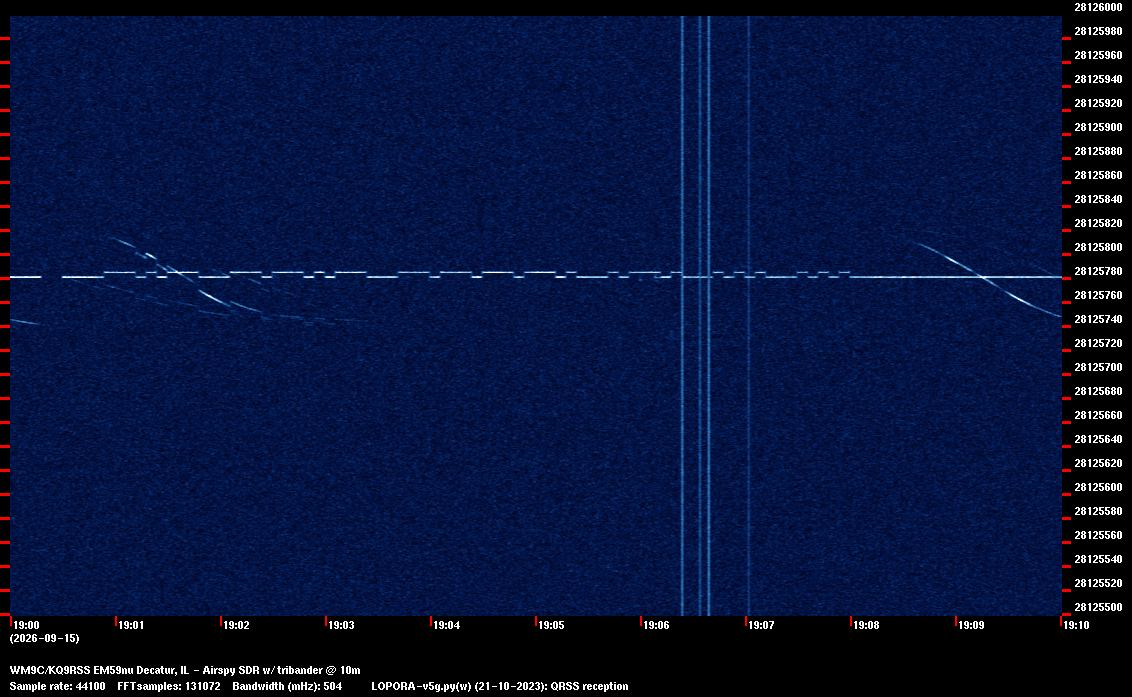The image size is (1132, 697).
Task: Click the WM9C/KQ9RSS station description text
Action: point(185,670)
